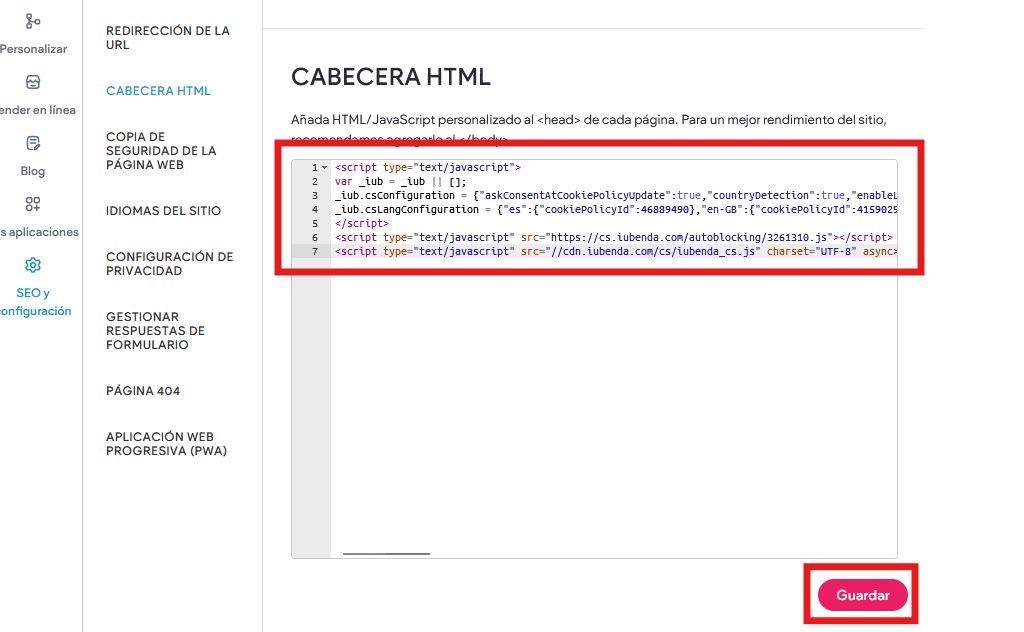Collapse the code fold arrow on line 1
The height and width of the screenshot is (632, 1024).
325,168
